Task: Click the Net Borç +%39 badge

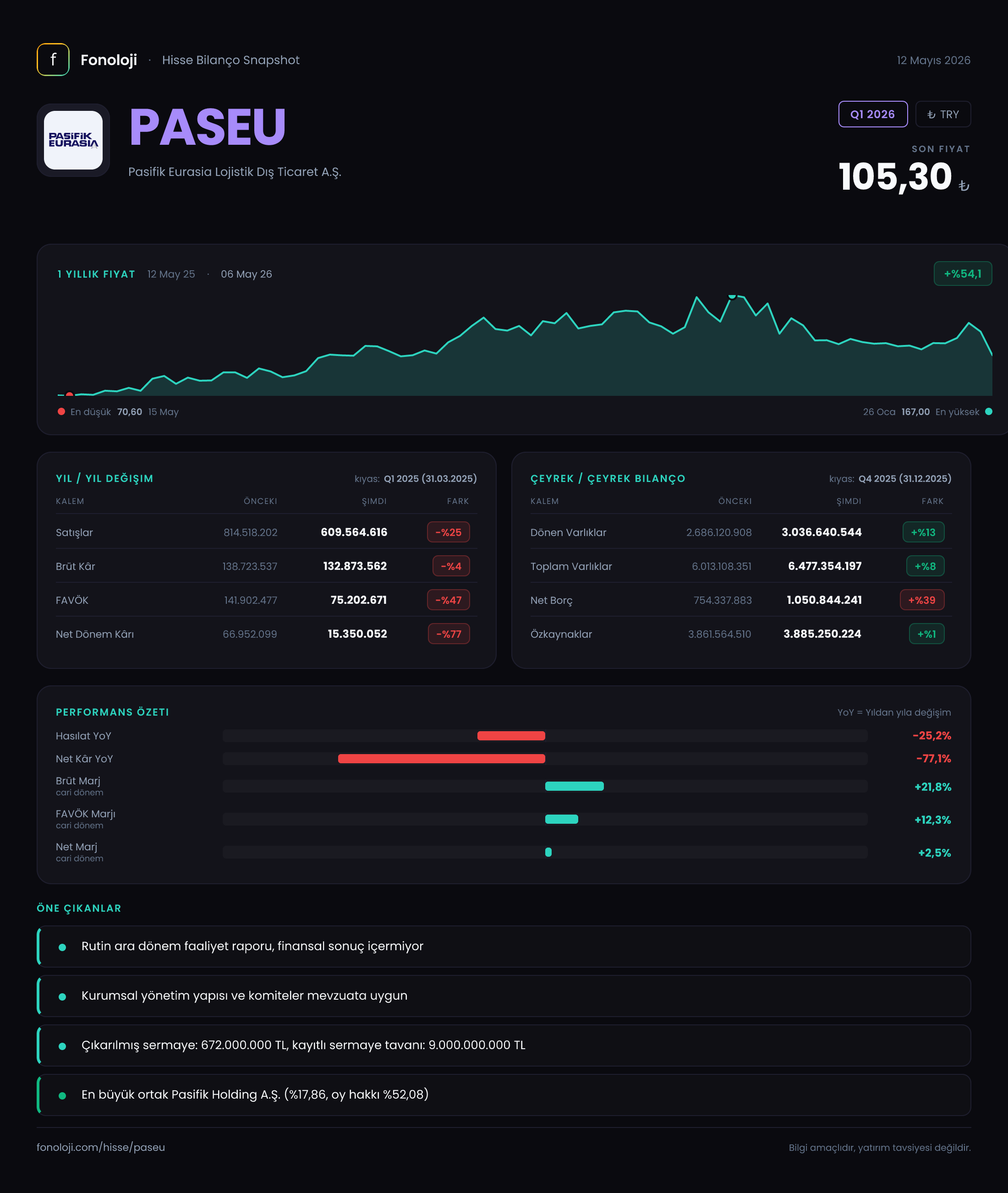Action: coord(922,600)
